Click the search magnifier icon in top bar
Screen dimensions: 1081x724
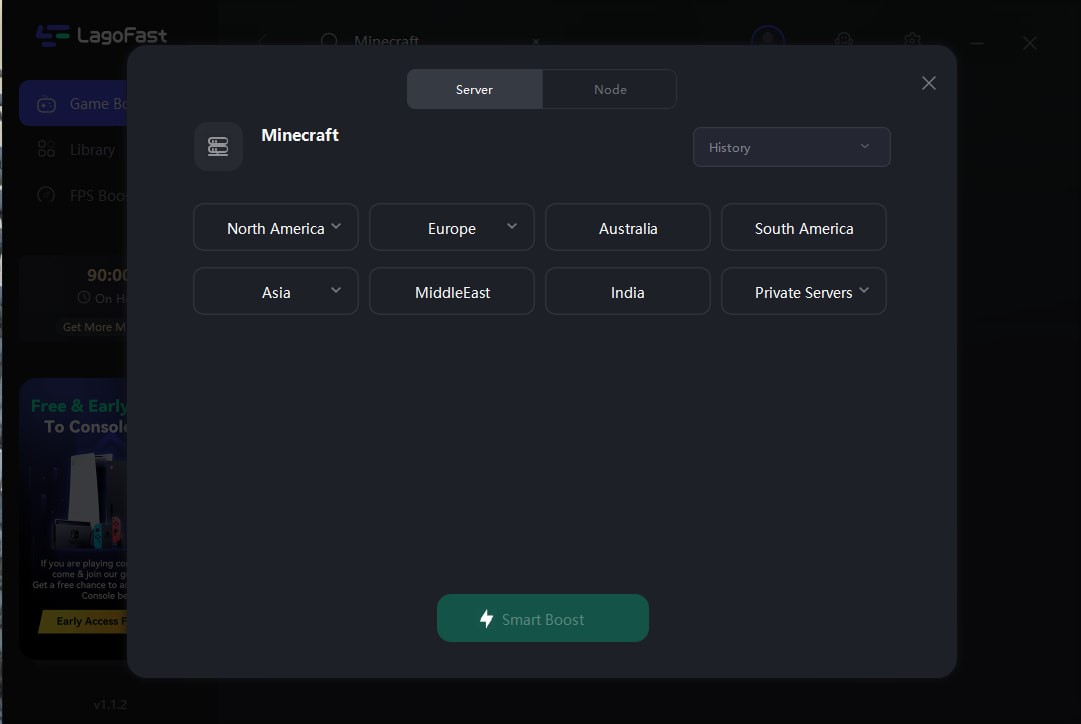point(330,42)
